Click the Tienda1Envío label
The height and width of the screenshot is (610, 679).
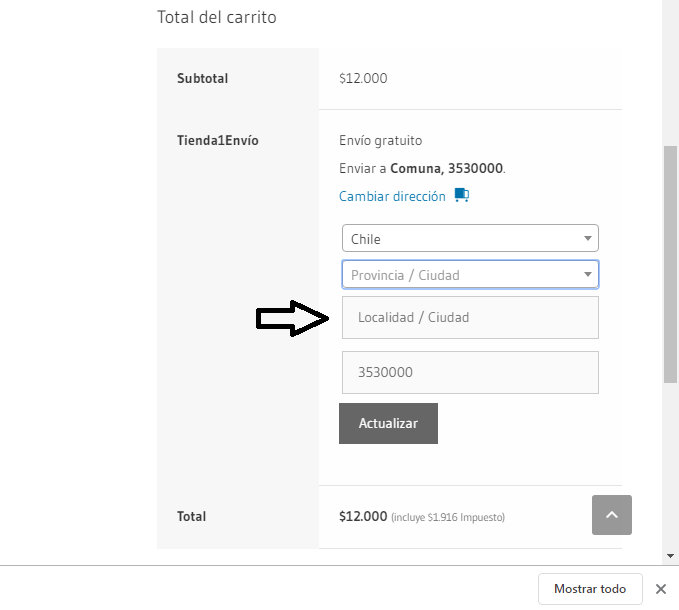click(x=217, y=141)
